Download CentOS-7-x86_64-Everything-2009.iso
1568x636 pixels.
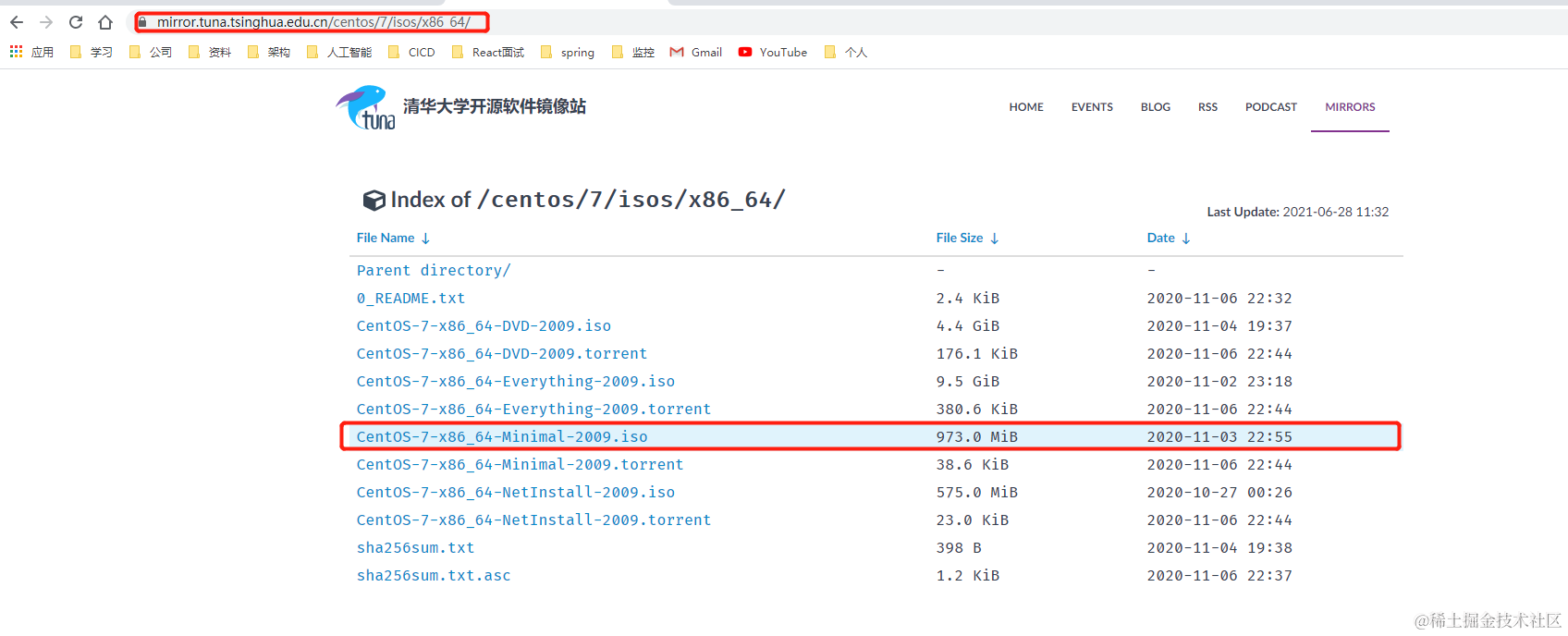point(516,381)
